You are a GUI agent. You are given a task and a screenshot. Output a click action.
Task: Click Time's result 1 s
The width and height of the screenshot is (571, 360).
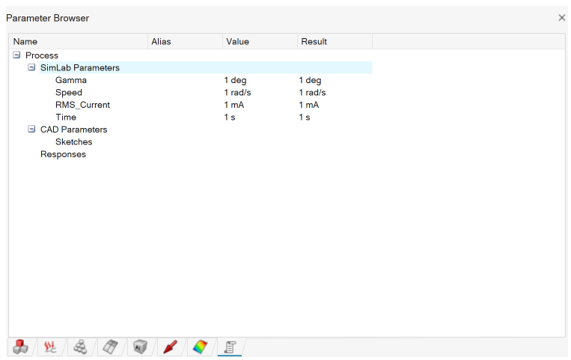click(x=305, y=117)
